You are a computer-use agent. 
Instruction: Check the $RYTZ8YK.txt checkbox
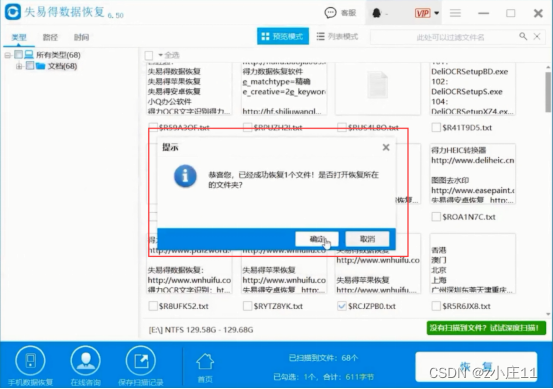click(x=248, y=306)
